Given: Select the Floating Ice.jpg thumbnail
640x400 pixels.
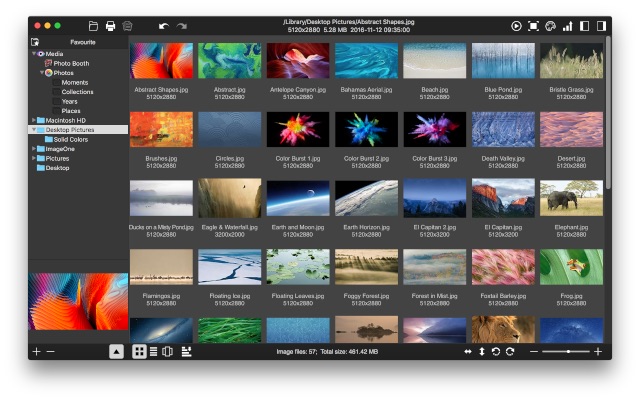Looking at the screenshot, I should [x=230, y=267].
